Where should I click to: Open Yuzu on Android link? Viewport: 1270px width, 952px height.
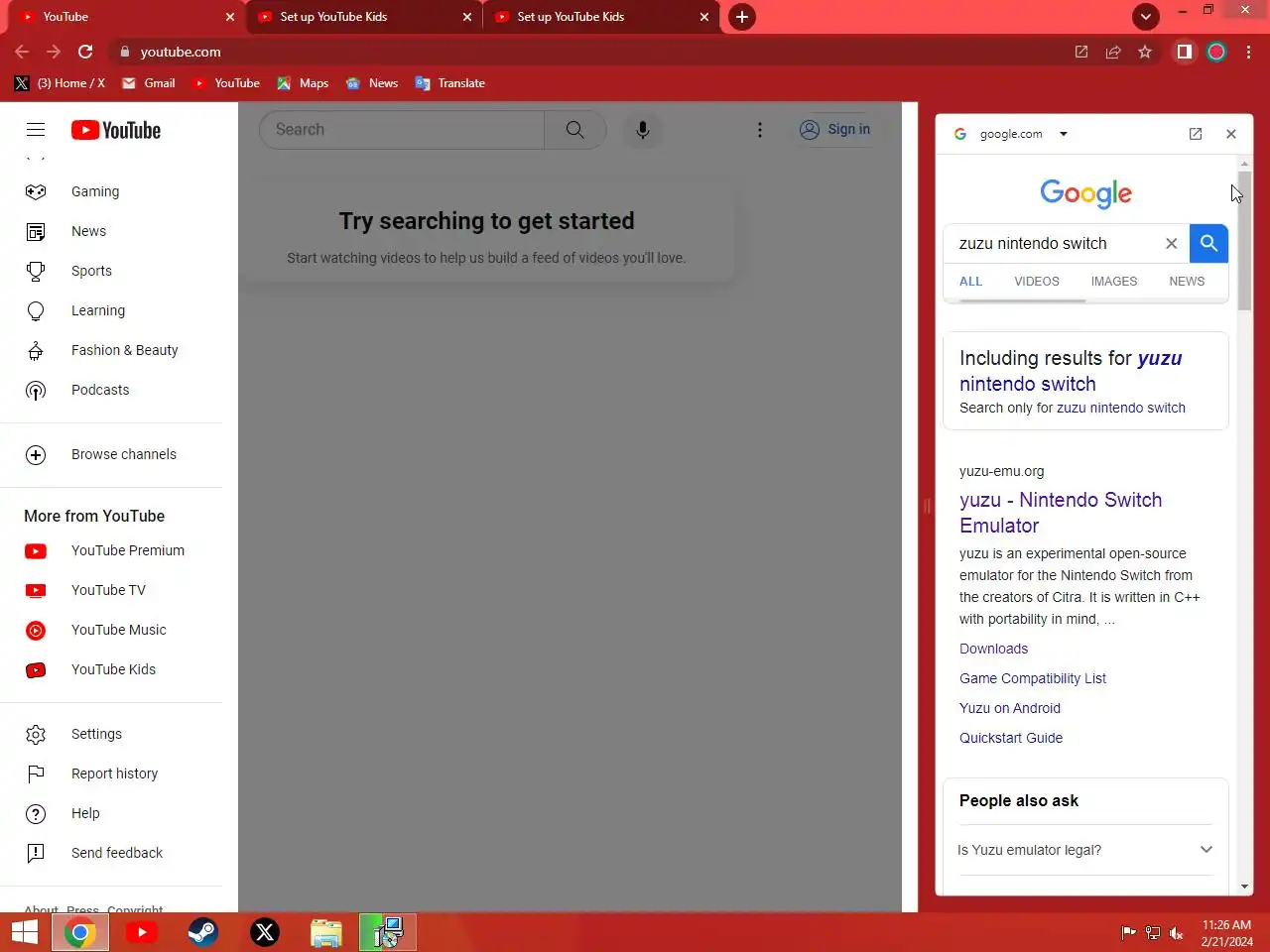(1010, 708)
